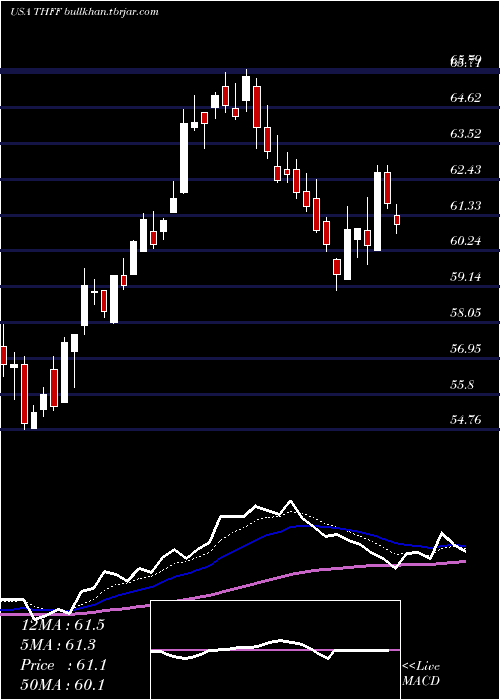Image resolution: width=500 pixels, height=700 pixels.
Task: Click the 59.14 price axis label
Action: 466,277
